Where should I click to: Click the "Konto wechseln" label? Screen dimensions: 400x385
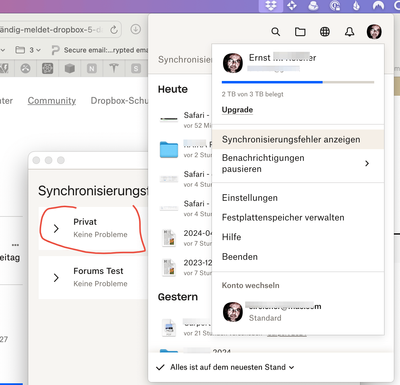pos(251,285)
